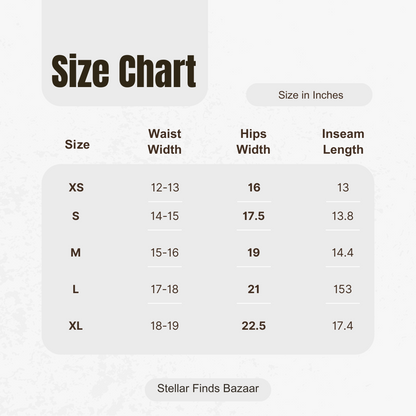The image size is (416, 416).
Task: Click the 21 hips value
Action: pos(254,289)
